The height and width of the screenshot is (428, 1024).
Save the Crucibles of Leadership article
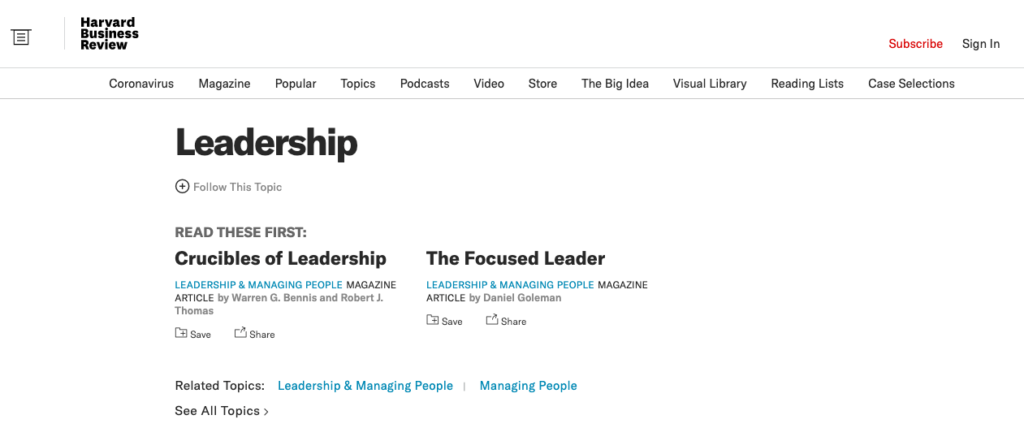193,333
